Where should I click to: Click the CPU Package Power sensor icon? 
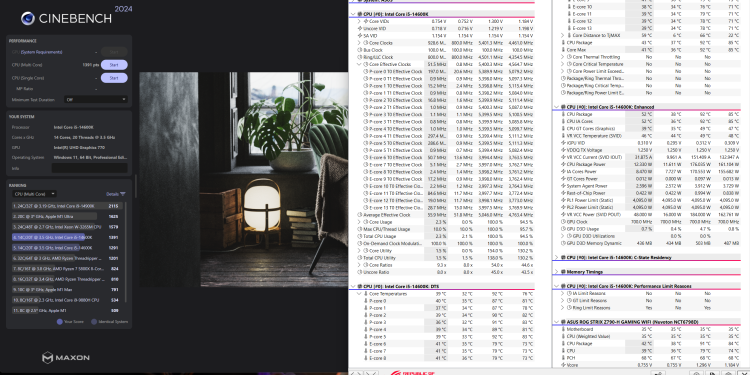pos(563,165)
